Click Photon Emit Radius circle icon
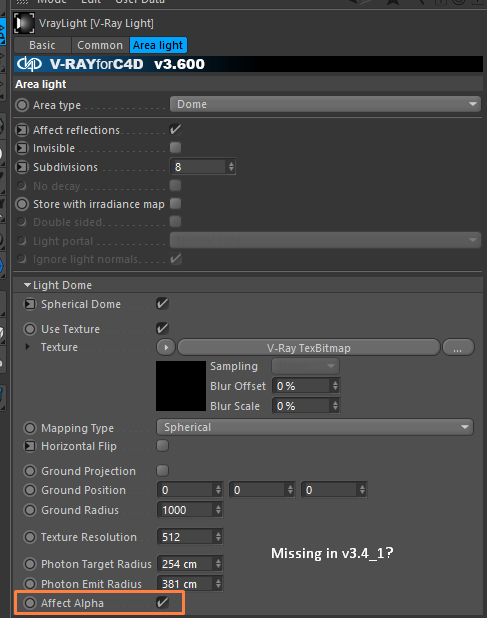 point(30,584)
